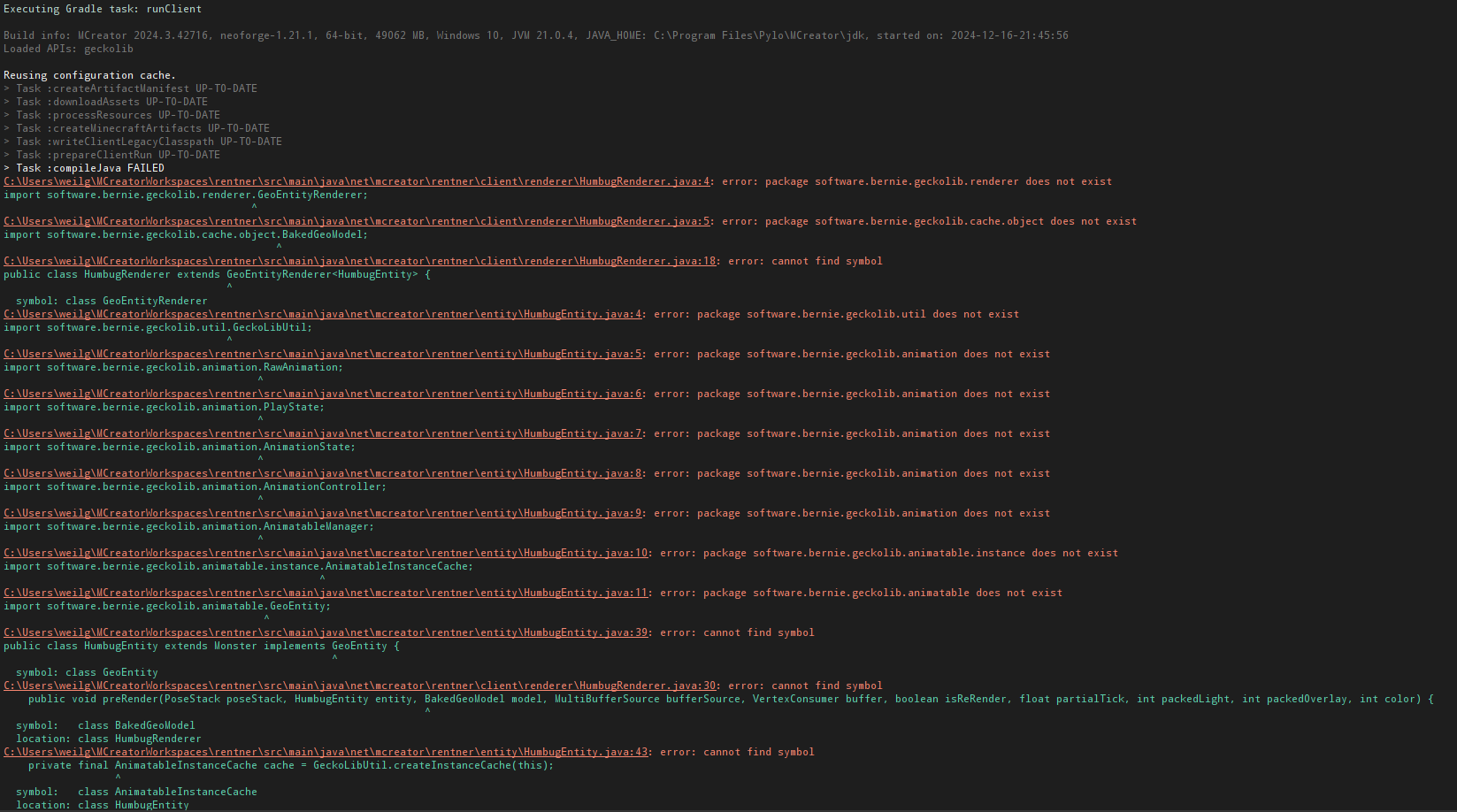Open the HumbugEntity.java:10 error link
This screenshot has height=812, width=1457.
[x=326, y=553]
